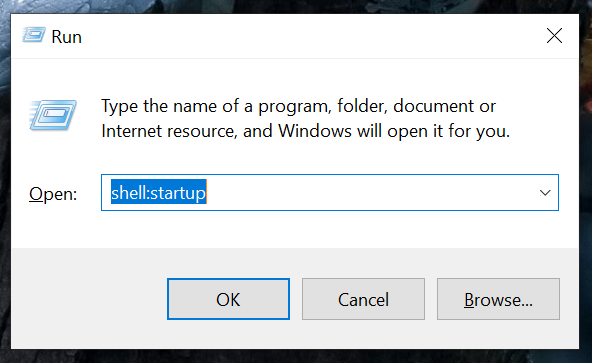Click the word document in the description
This screenshot has height=363, width=592.
433,106
